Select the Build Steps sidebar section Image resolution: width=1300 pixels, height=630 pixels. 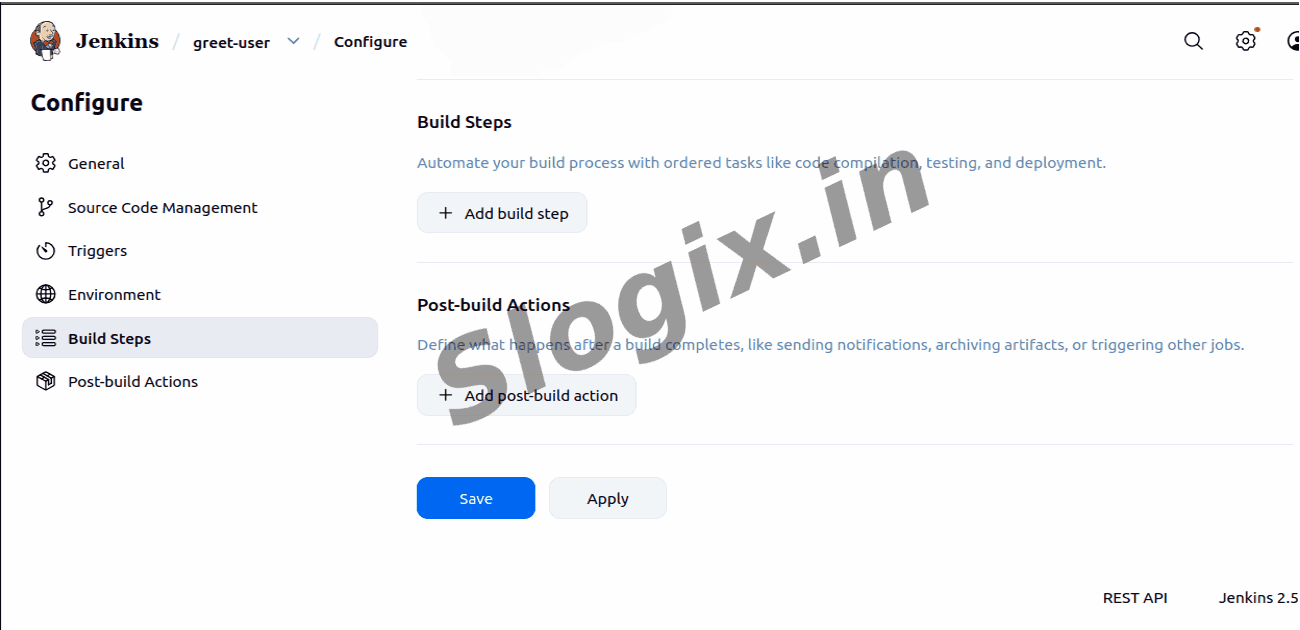coord(200,338)
